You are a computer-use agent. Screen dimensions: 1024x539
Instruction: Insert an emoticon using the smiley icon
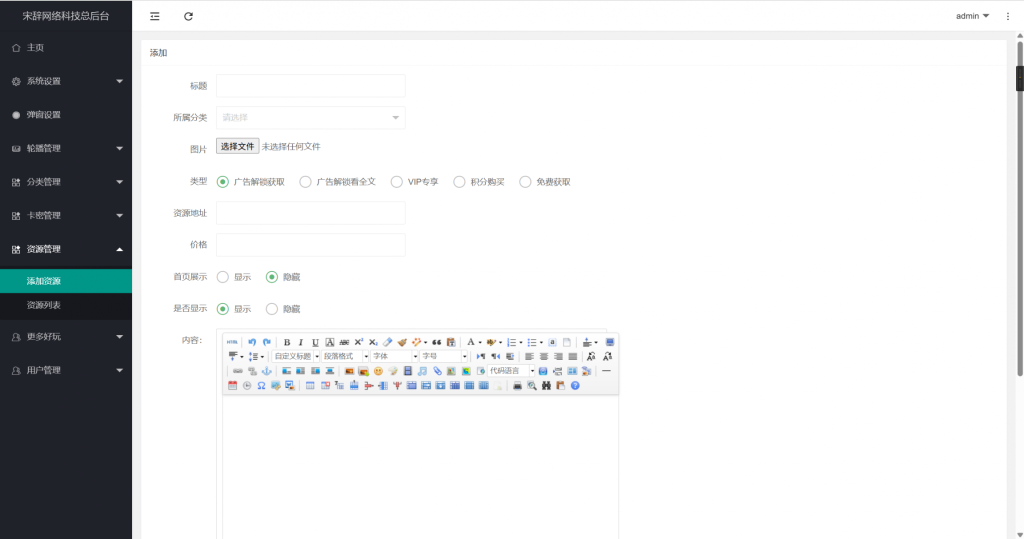378,371
